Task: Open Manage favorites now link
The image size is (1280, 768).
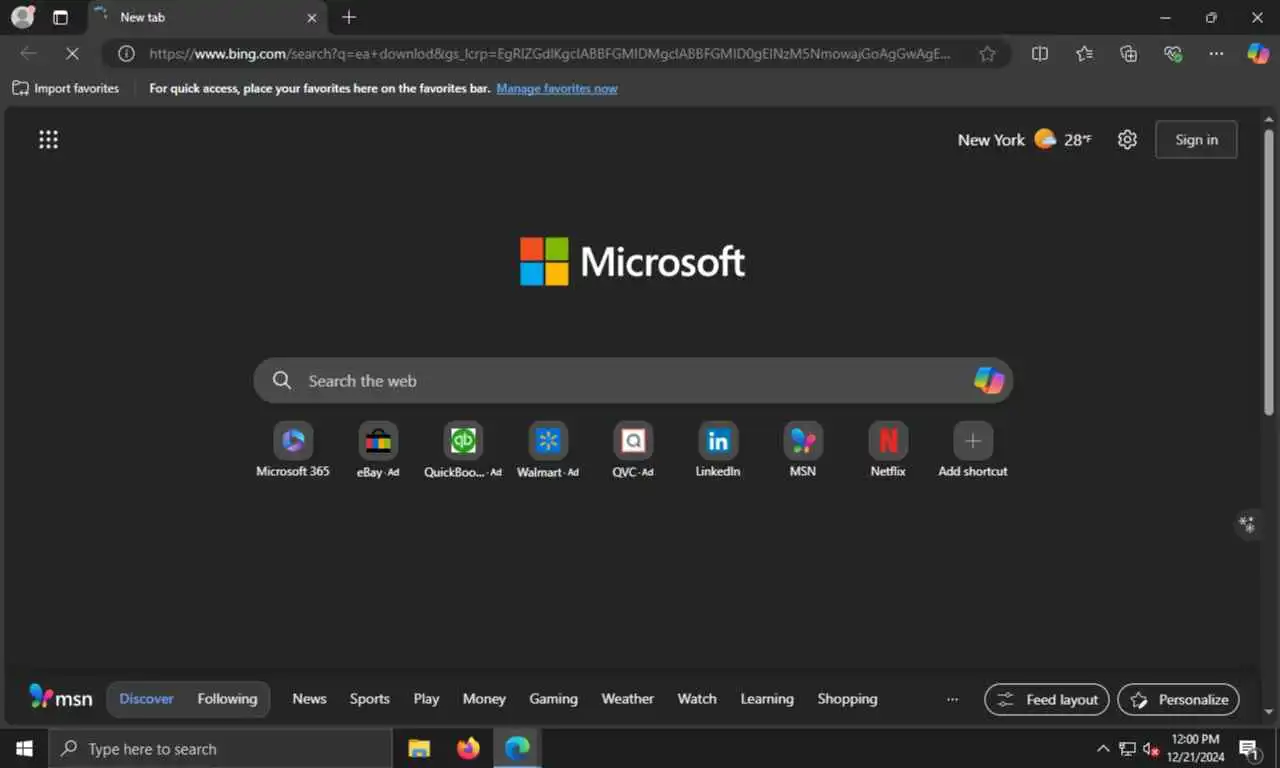Action: point(557,88)
